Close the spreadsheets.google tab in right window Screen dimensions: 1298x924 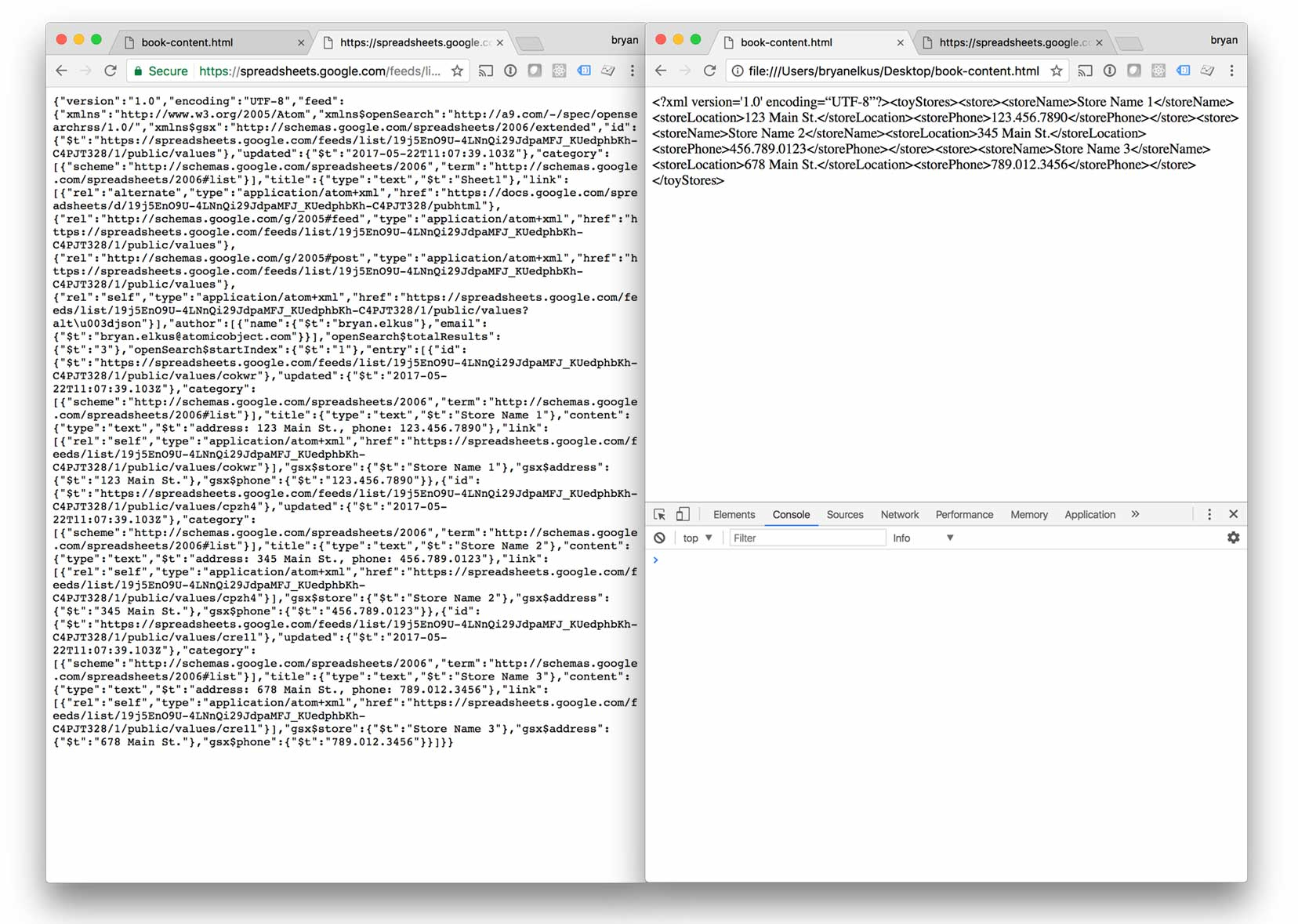[x=1099, y=43]
